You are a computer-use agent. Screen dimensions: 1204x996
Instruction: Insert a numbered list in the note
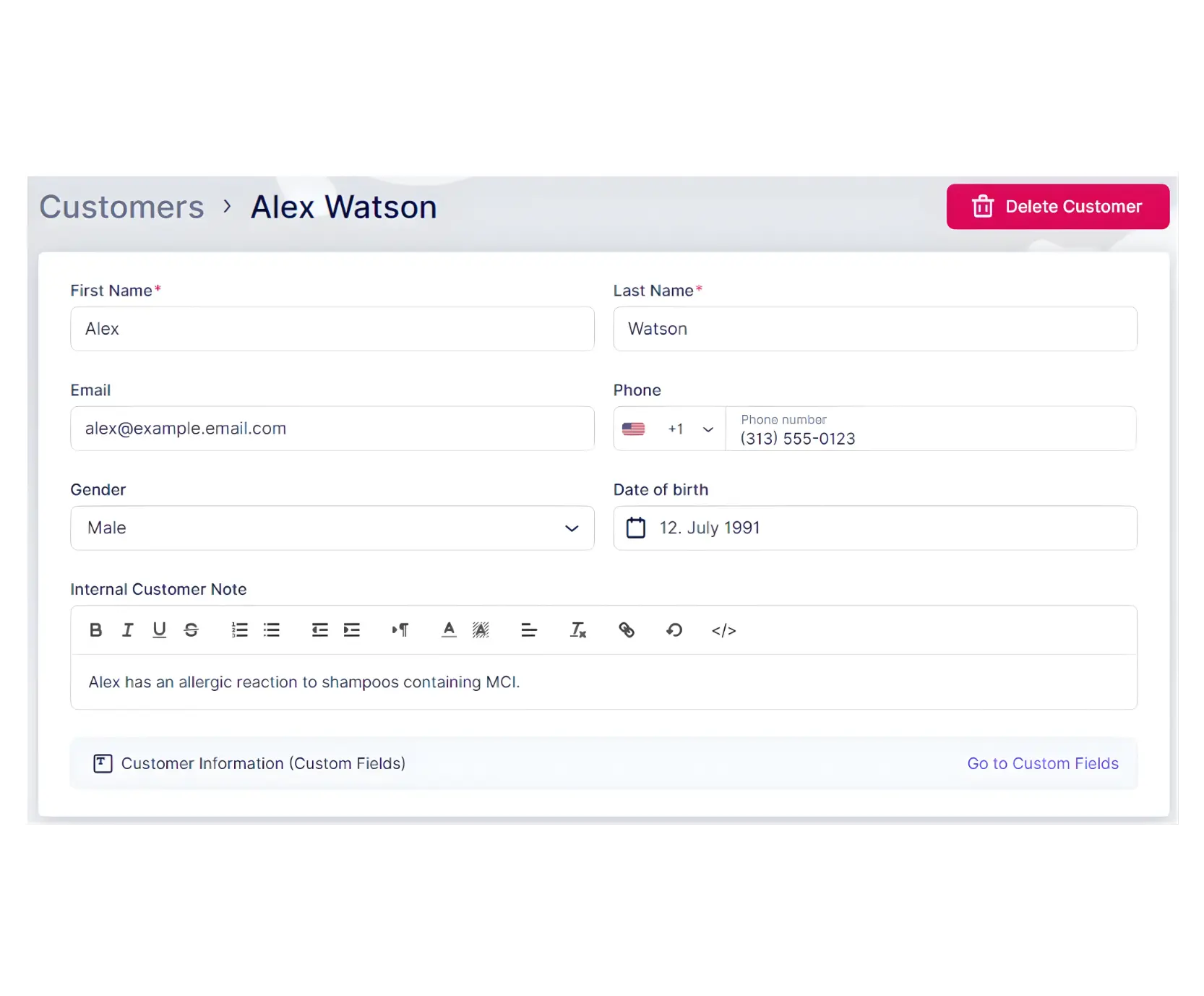point(239,630)
